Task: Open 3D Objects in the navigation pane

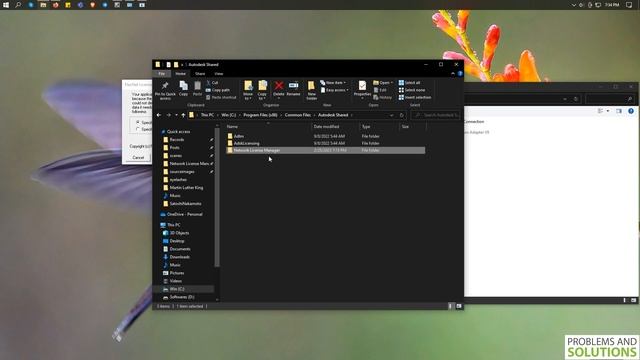Action: click(x=179, y=233)
